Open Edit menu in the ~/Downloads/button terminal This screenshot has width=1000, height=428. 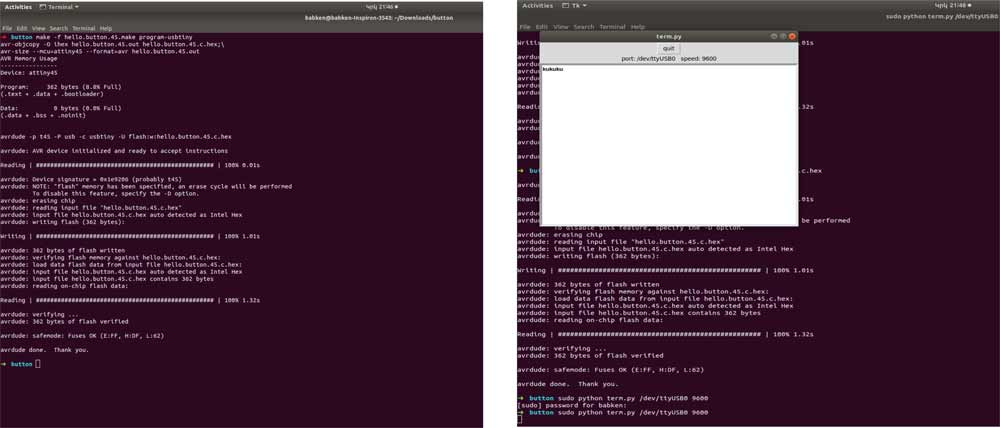(22, 29)
